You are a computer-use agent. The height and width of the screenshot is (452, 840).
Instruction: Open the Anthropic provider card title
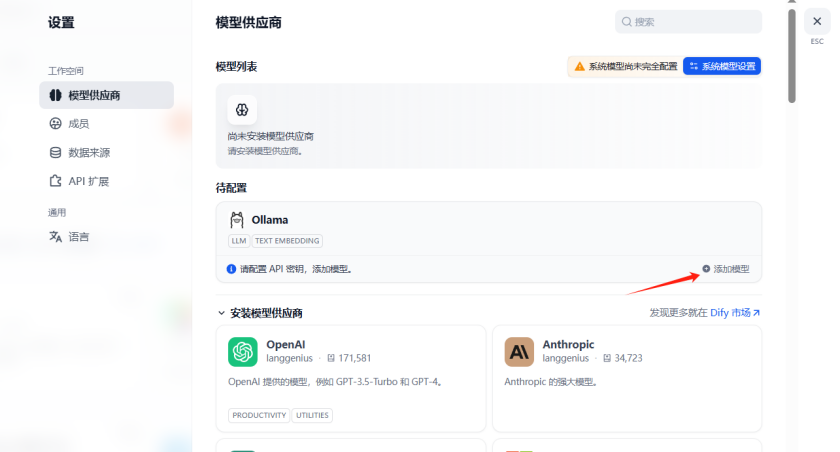(568, 344)
